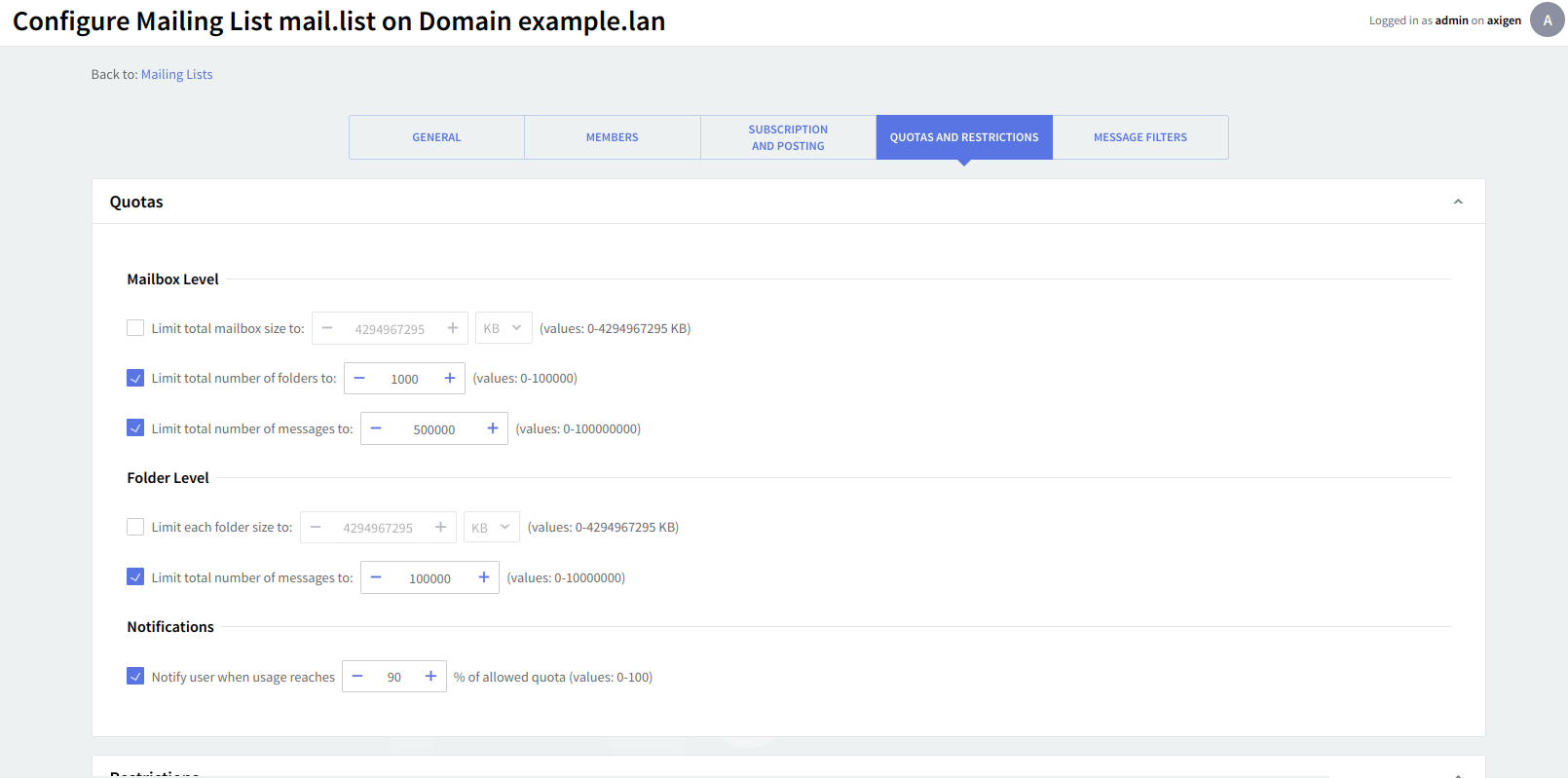Increase the mailbox folders limit with plus
Screen dimensions: 1568x778
point(449,378)
